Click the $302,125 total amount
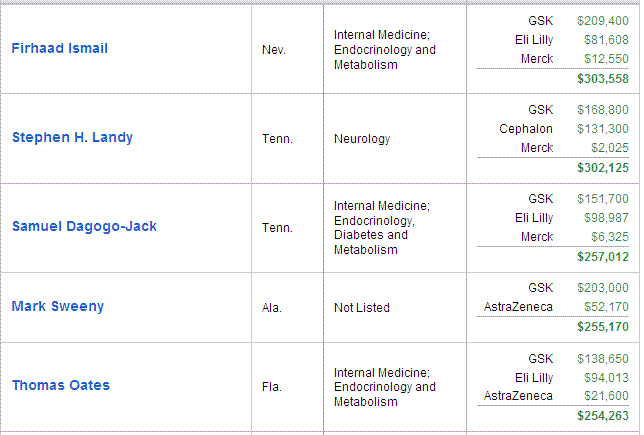Viewport: 644px width, 435px height. click(x=603, y=167)
